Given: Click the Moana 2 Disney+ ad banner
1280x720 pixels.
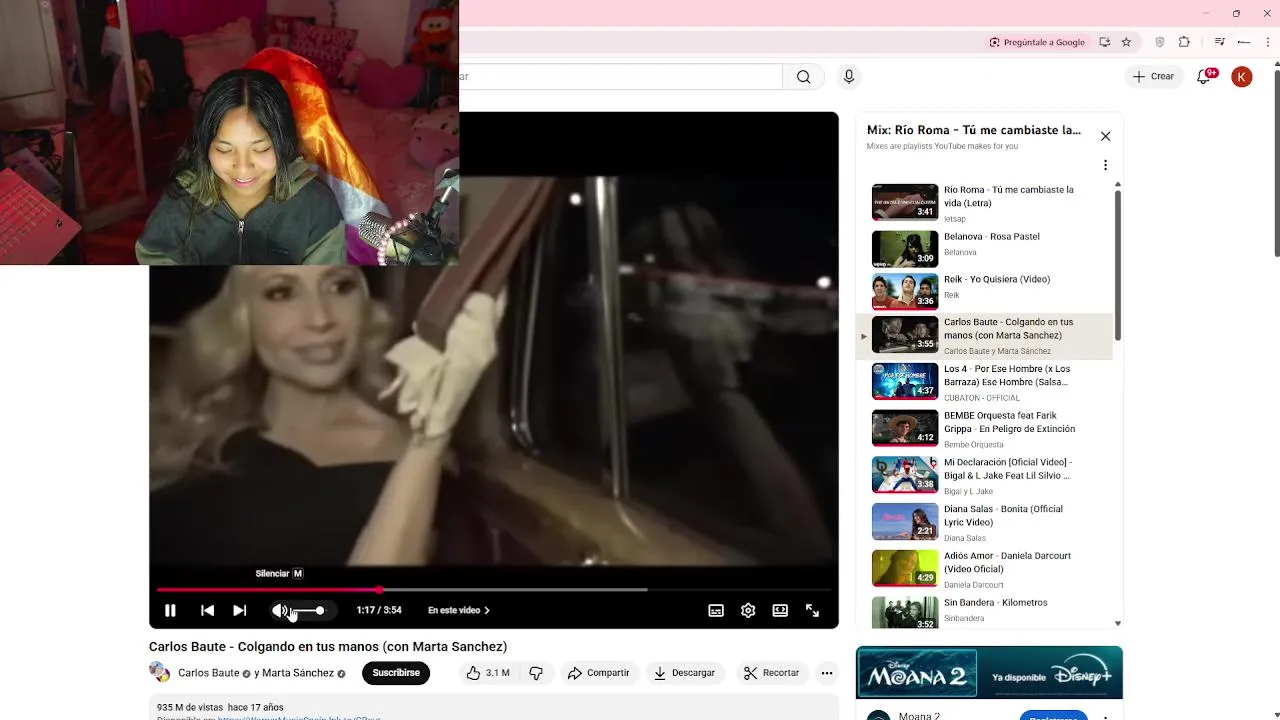Looking at the screenshot, I should coord(989,673).
